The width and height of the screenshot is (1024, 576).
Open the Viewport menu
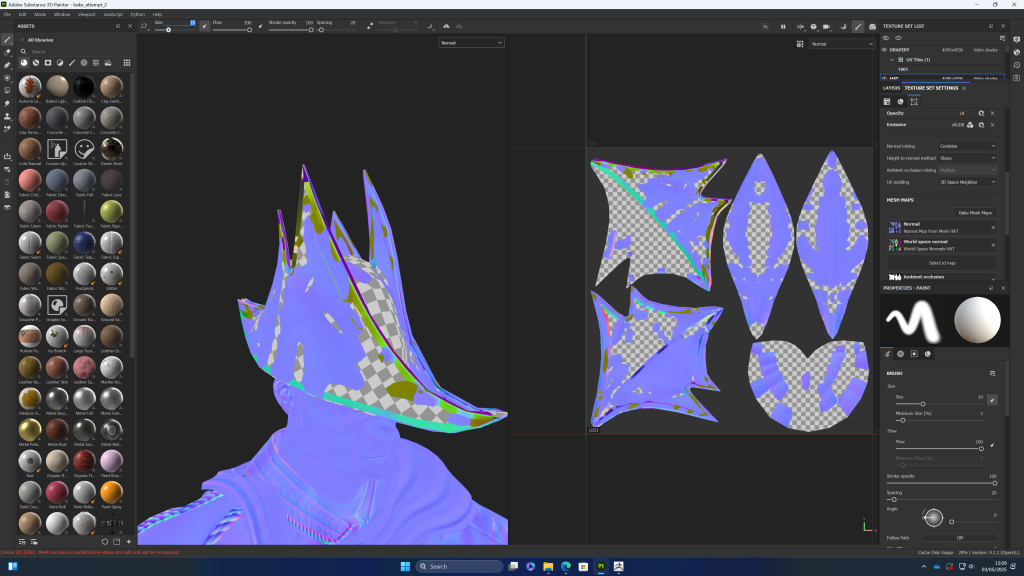pyautogui.click(x=87, y=14)
